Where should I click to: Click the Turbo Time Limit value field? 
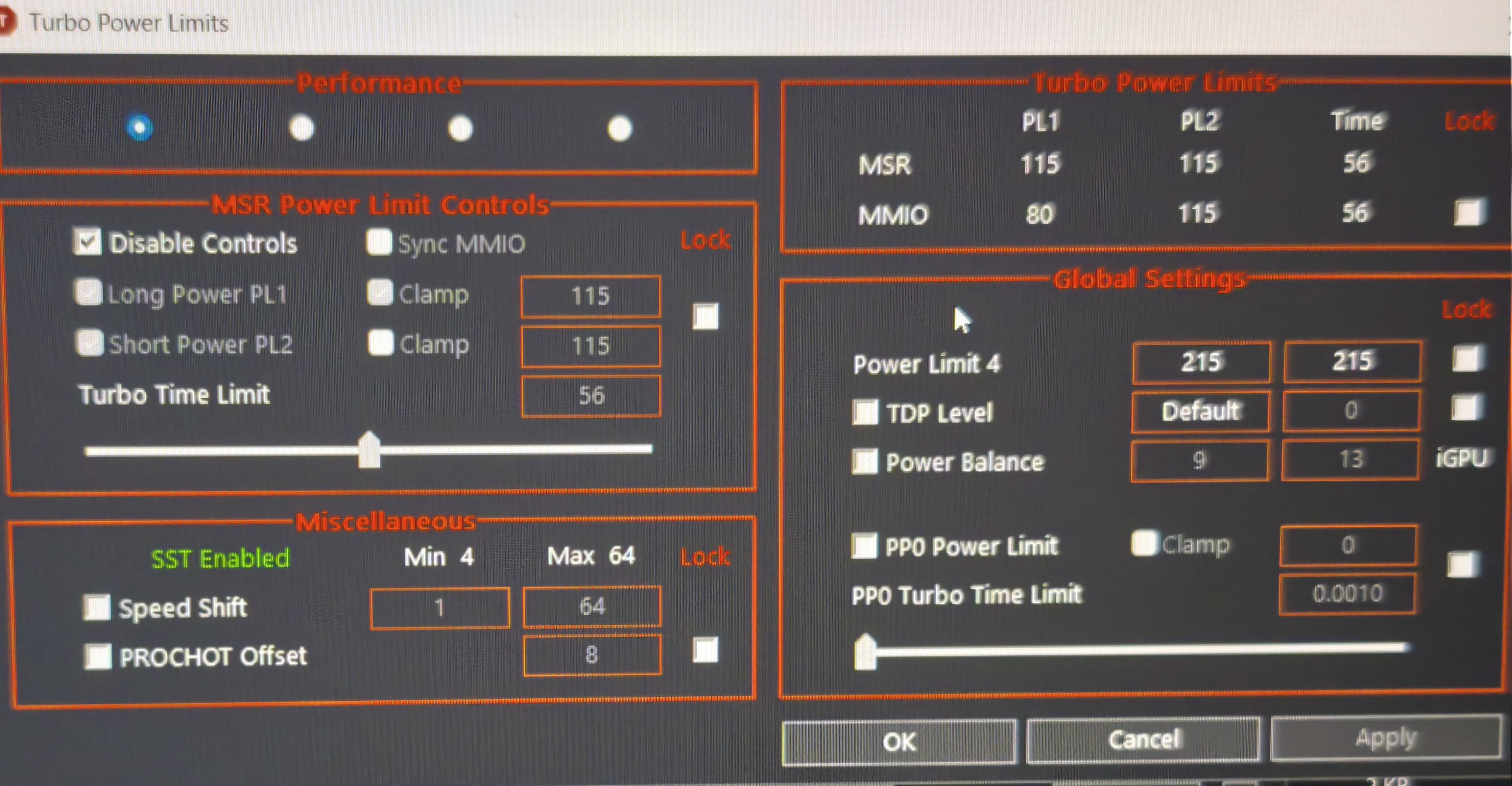(591, 396)
